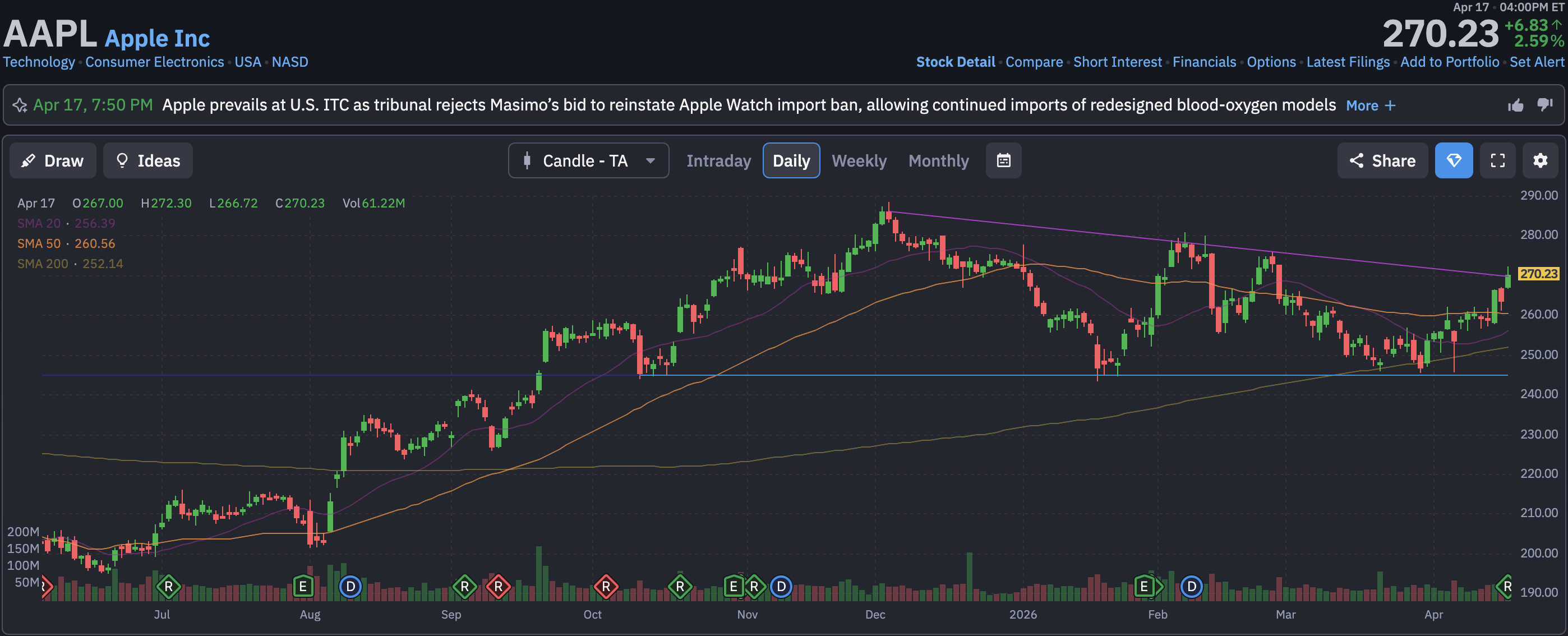Open the Financials tab link
1568x636 pixels.
pyautogui.click(x=1204, y=62)
